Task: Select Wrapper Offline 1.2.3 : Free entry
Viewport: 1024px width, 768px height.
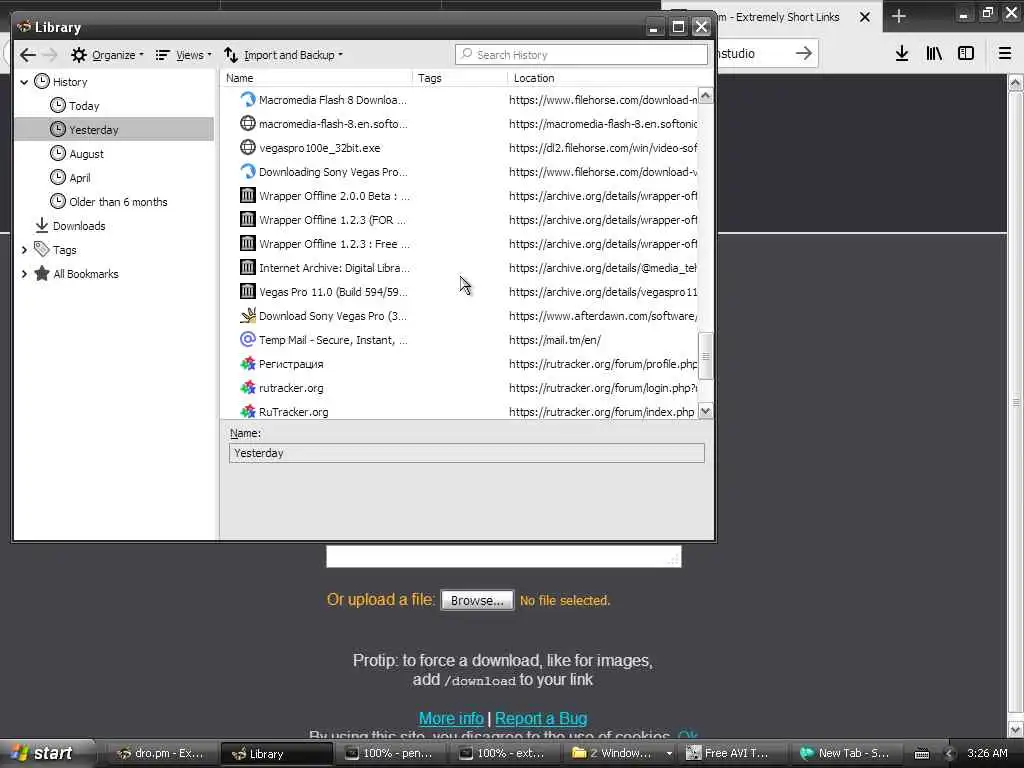Action: pos(460,244)
